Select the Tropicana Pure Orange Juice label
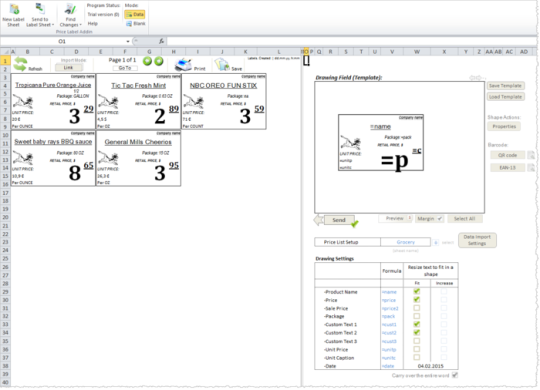Viewport: 540px width, 390px height. [53, 102]
